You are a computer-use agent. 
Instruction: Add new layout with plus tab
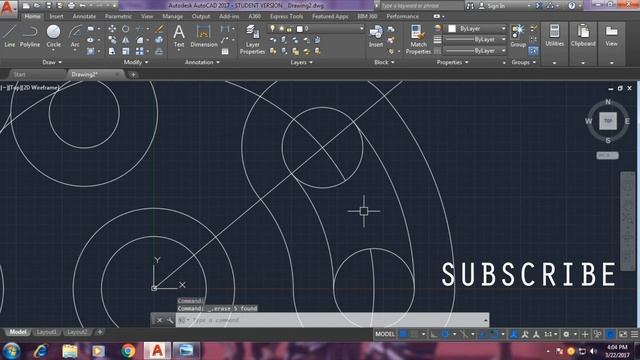tap(100, 332)
